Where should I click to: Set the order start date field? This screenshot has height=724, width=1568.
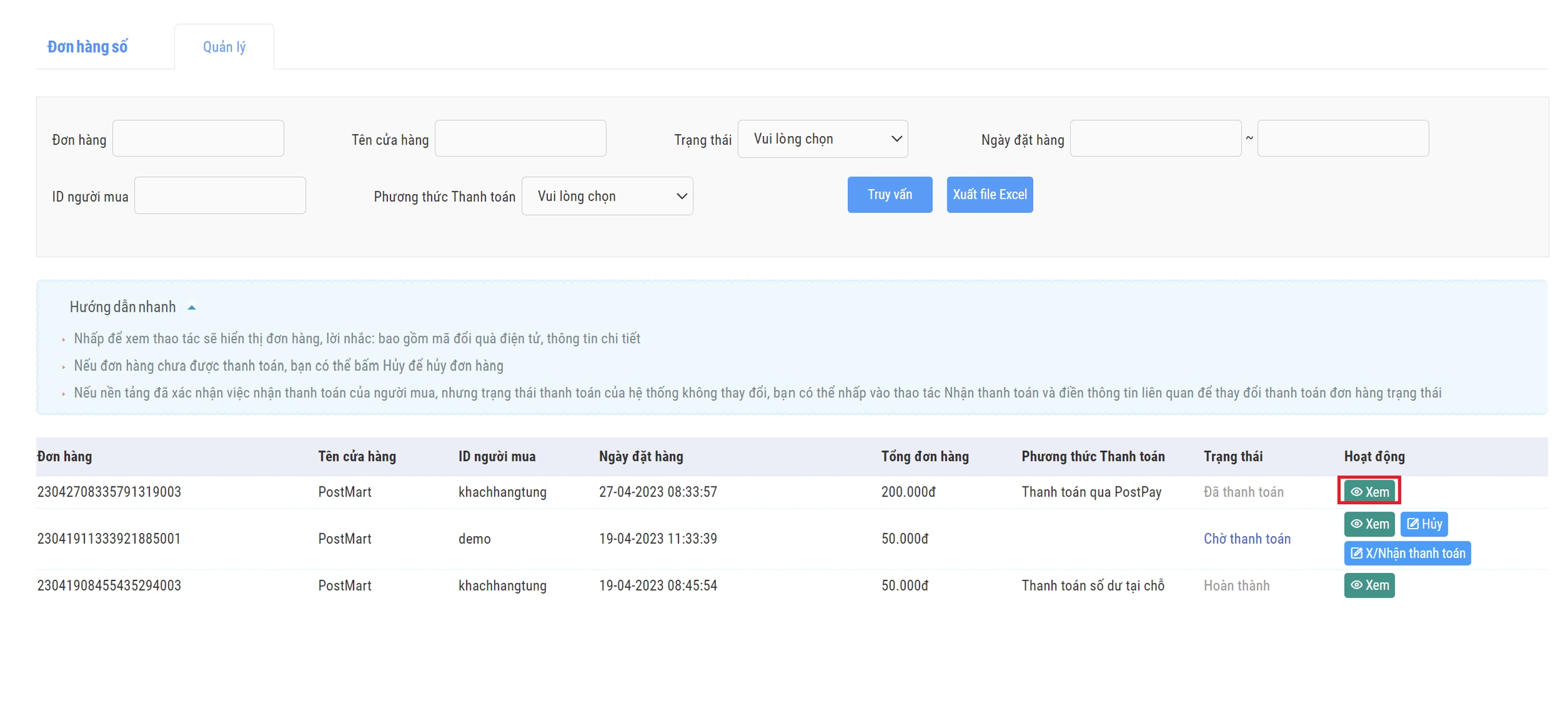click(x=1155, y=139)
